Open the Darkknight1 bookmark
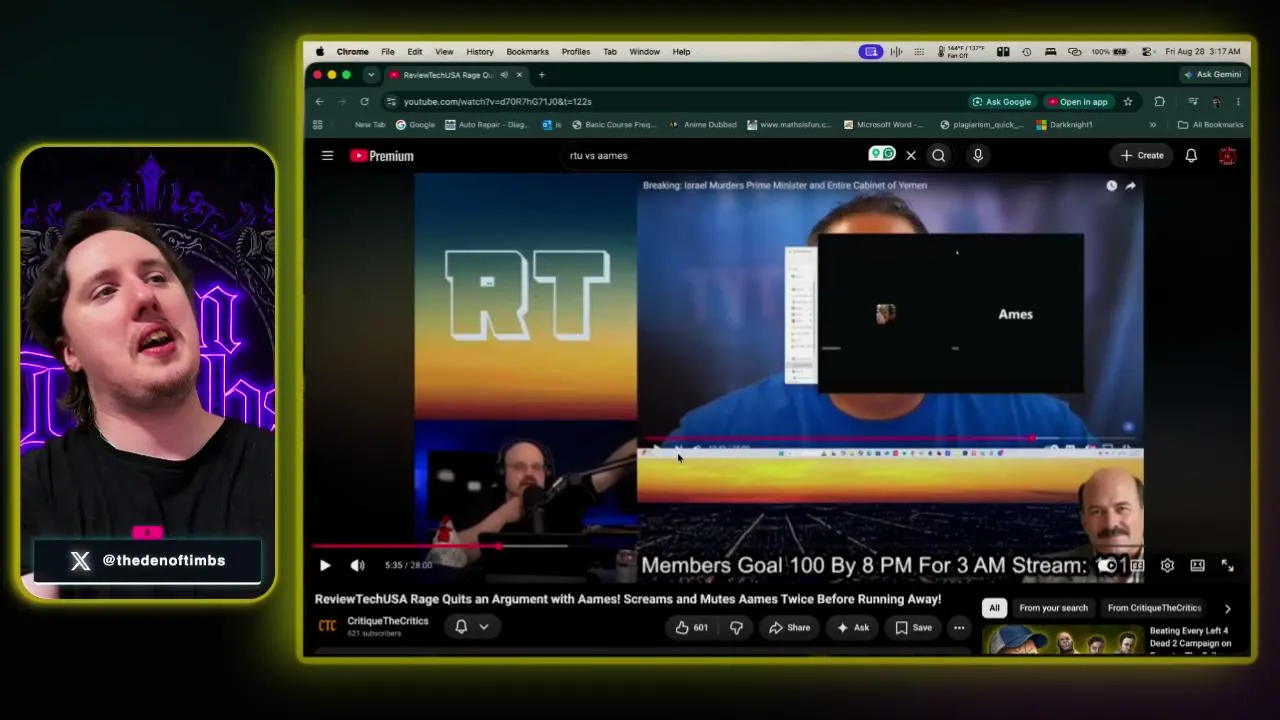 1064,125
